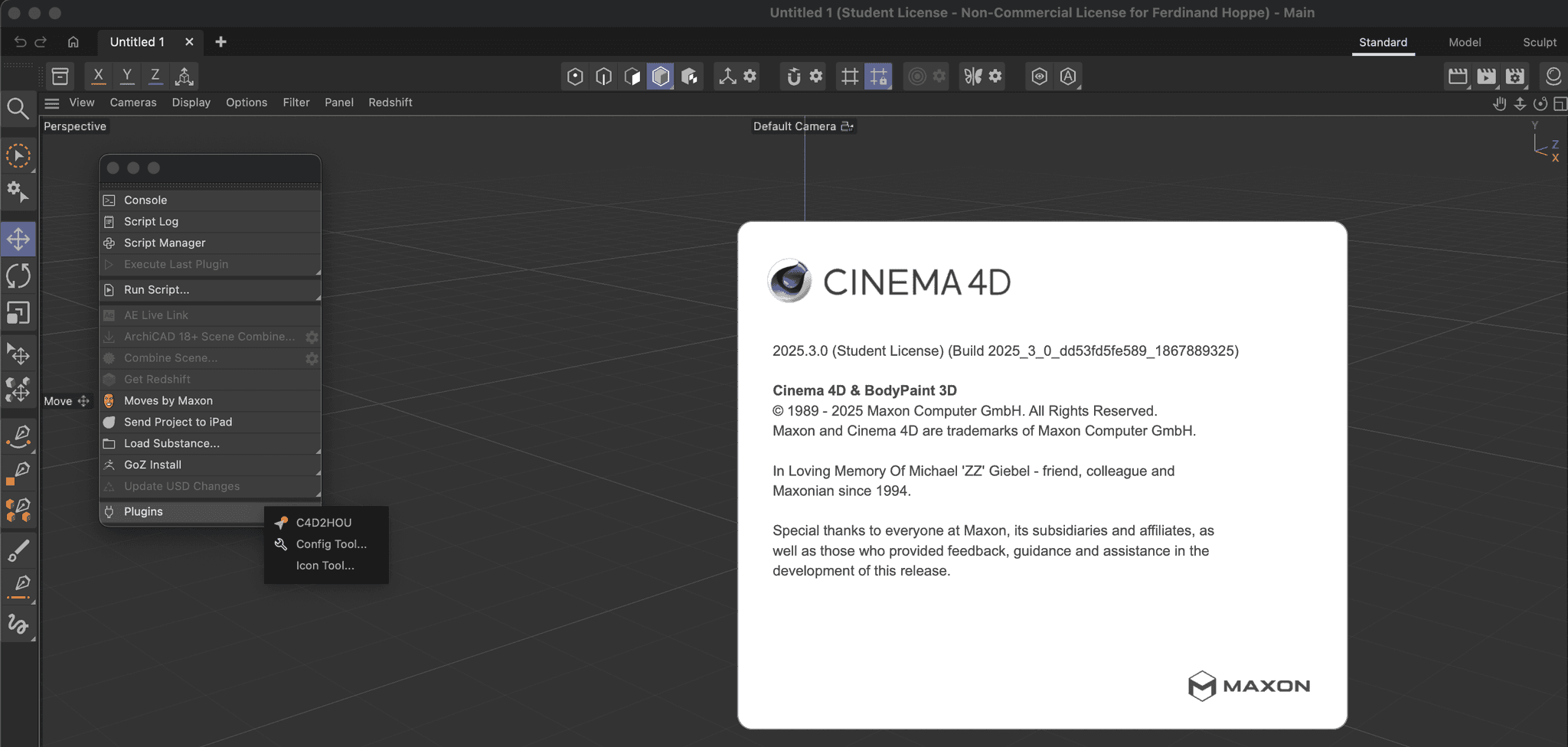Toggle the X axis lock
1568x747 pixels.
tap(98, 76)
